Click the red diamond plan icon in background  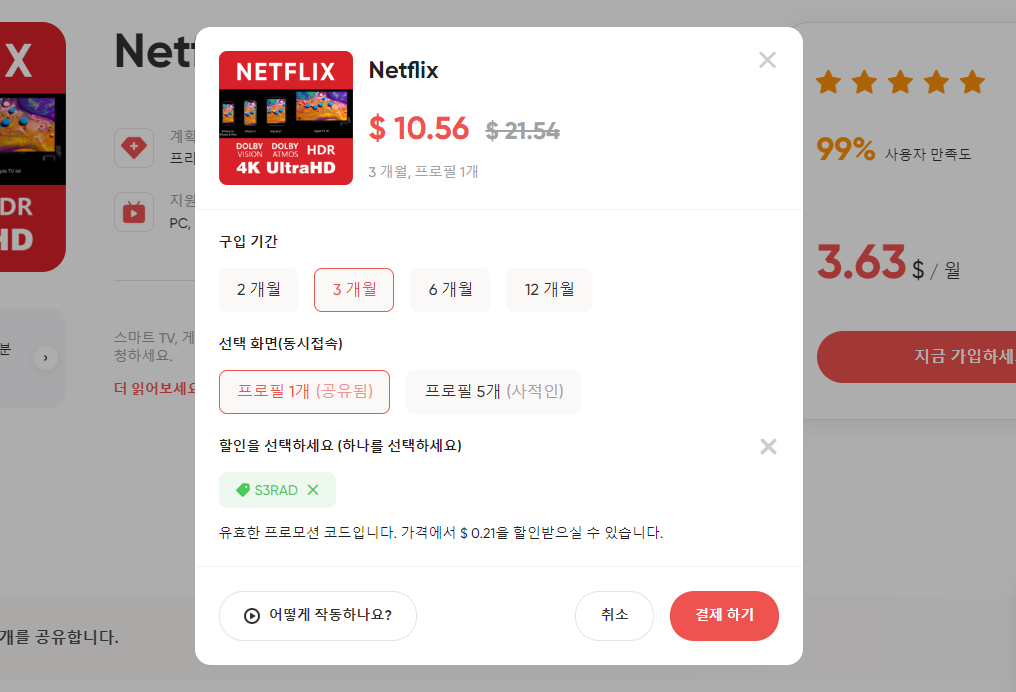[134, 148]
